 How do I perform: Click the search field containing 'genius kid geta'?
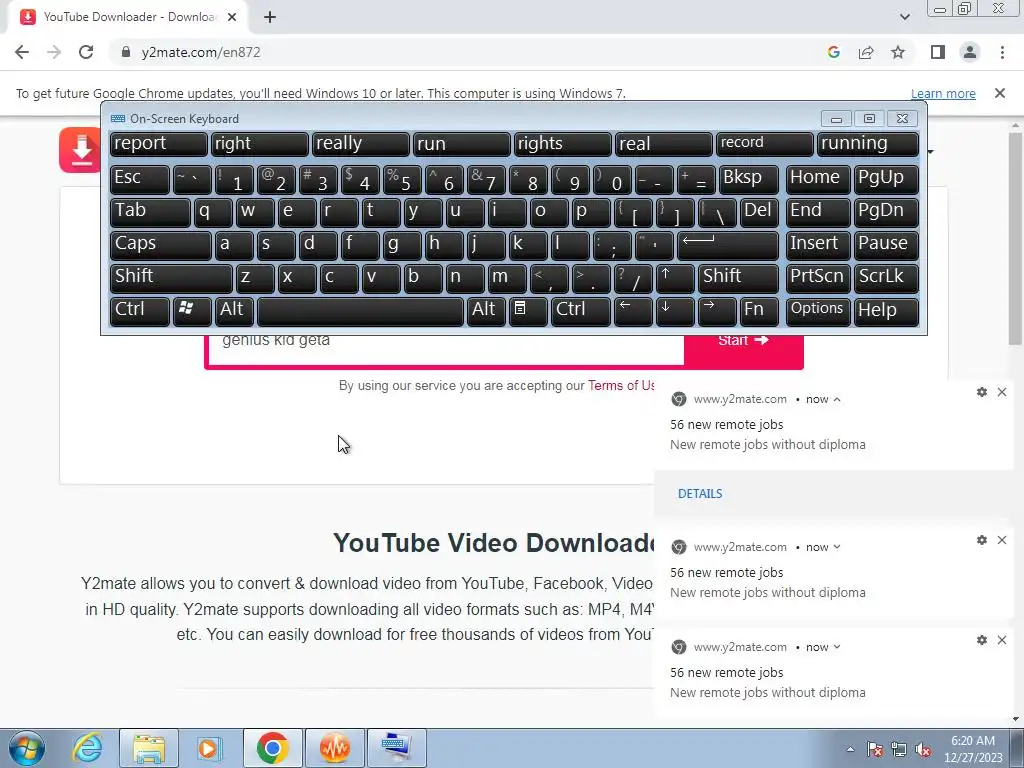446,349
